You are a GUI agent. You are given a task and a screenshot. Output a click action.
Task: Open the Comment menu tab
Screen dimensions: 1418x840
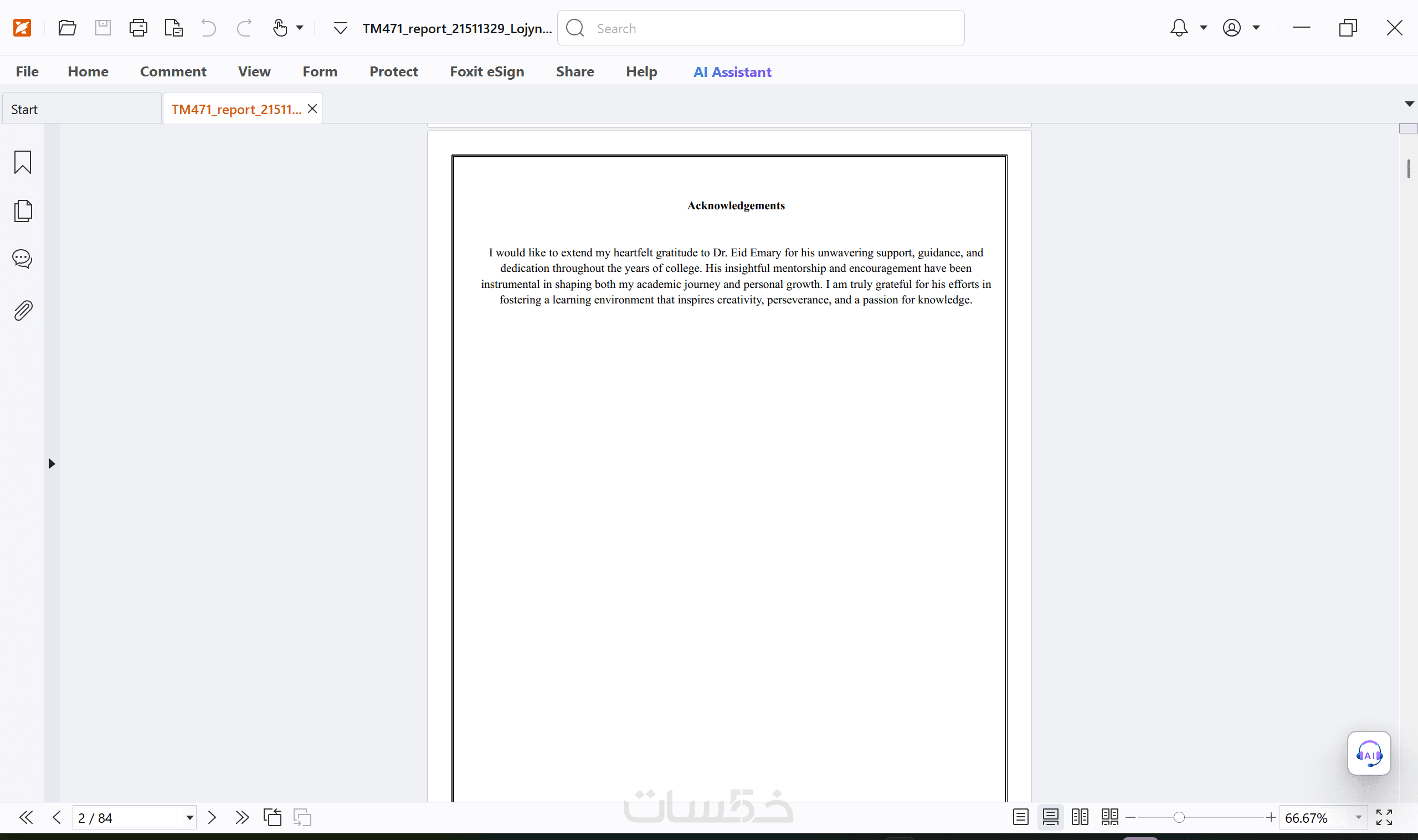173,72
